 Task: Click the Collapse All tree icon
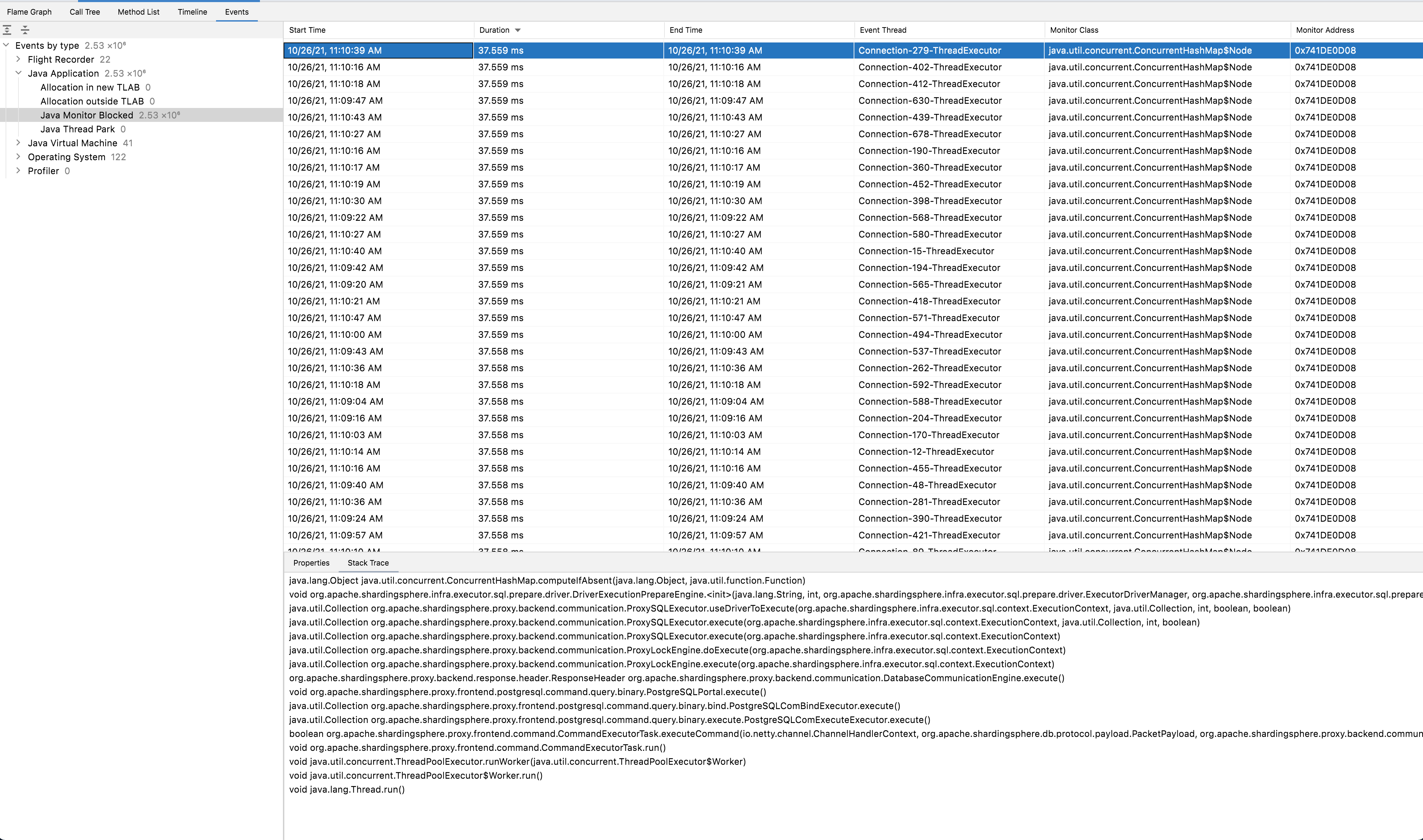point(25,30)
